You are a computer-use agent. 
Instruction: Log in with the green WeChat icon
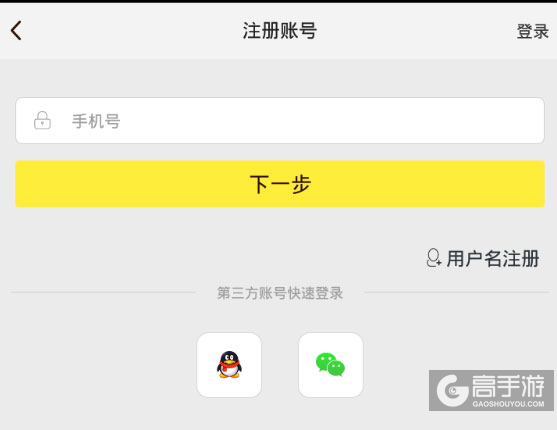[330, 365]
